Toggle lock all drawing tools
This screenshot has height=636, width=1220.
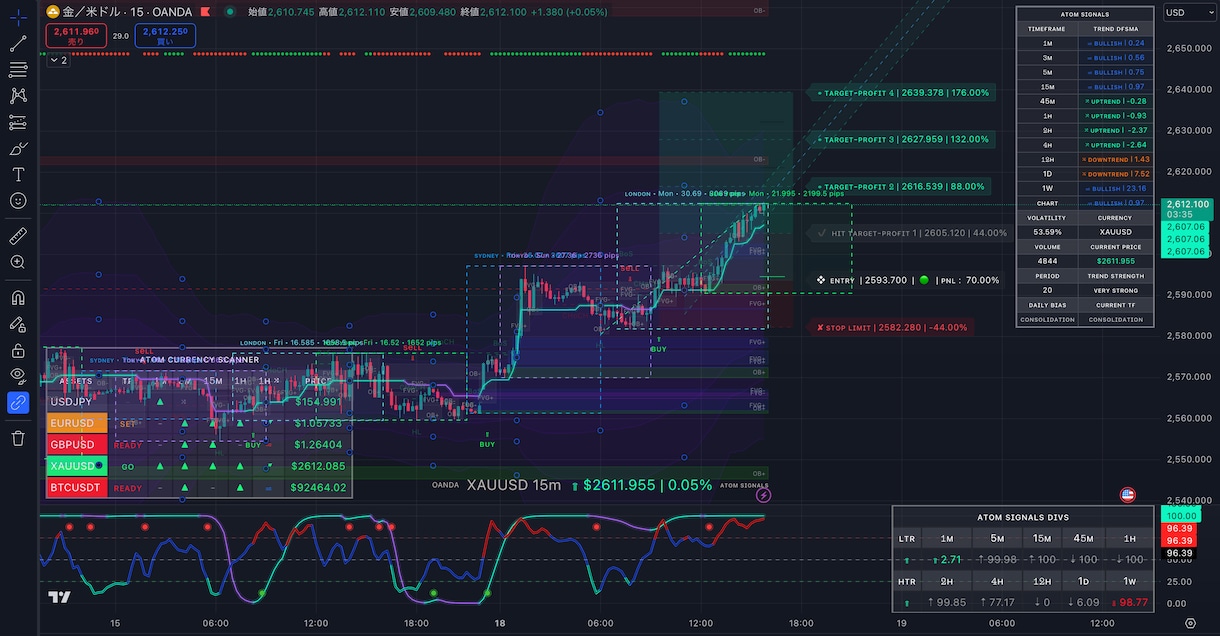pyautogui.click(x=18, y=350)
